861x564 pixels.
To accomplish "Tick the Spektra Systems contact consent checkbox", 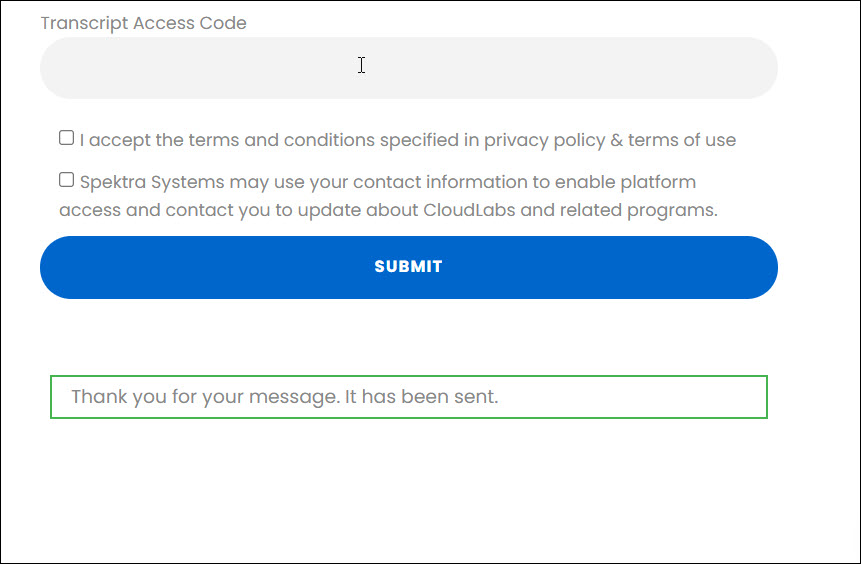I will click(x=66, y=180).
